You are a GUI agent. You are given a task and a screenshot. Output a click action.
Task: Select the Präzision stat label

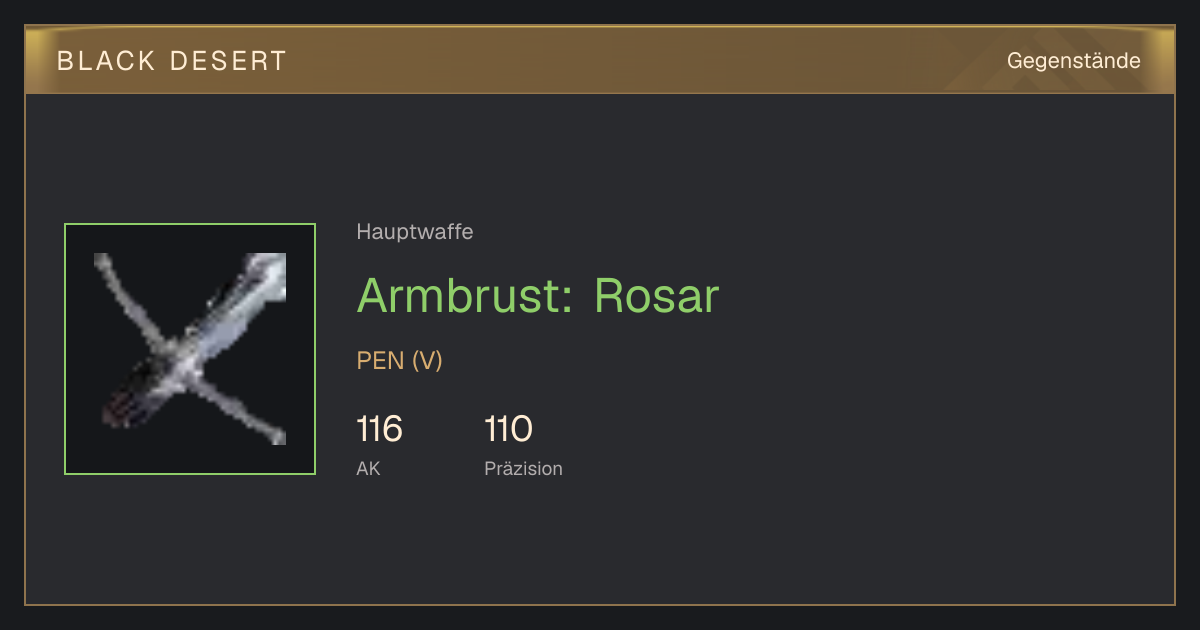(x=523, y=468)
